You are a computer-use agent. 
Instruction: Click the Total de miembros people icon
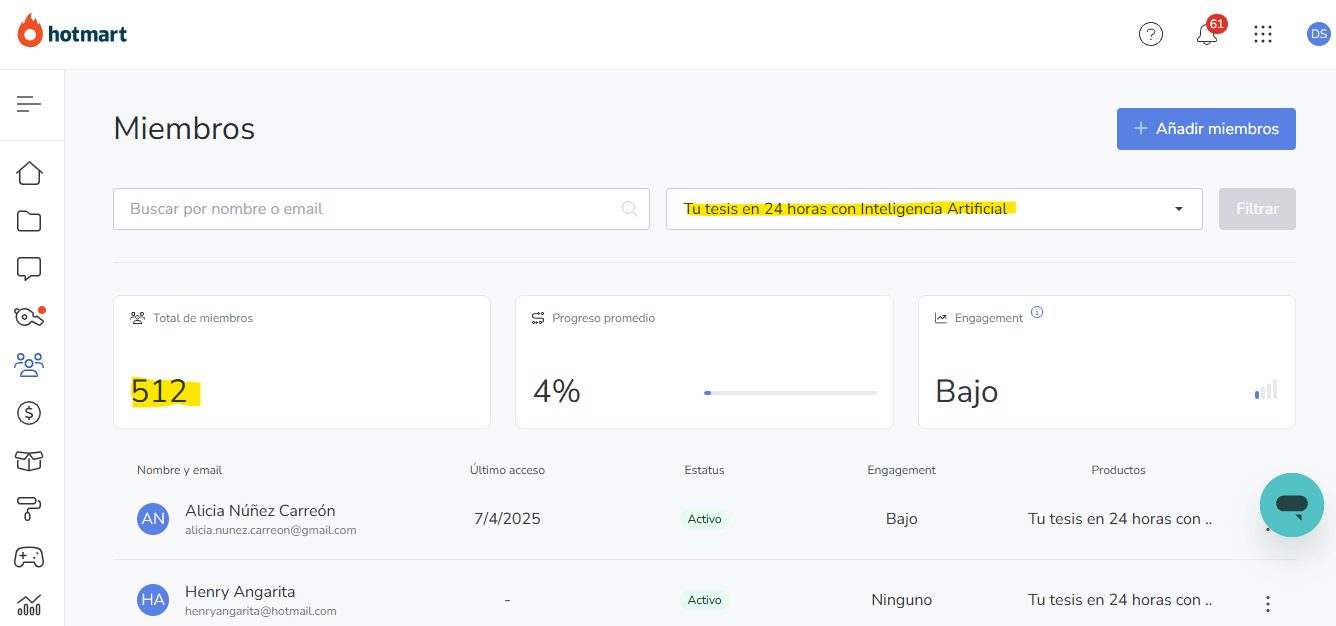click(x=138, y=318)
